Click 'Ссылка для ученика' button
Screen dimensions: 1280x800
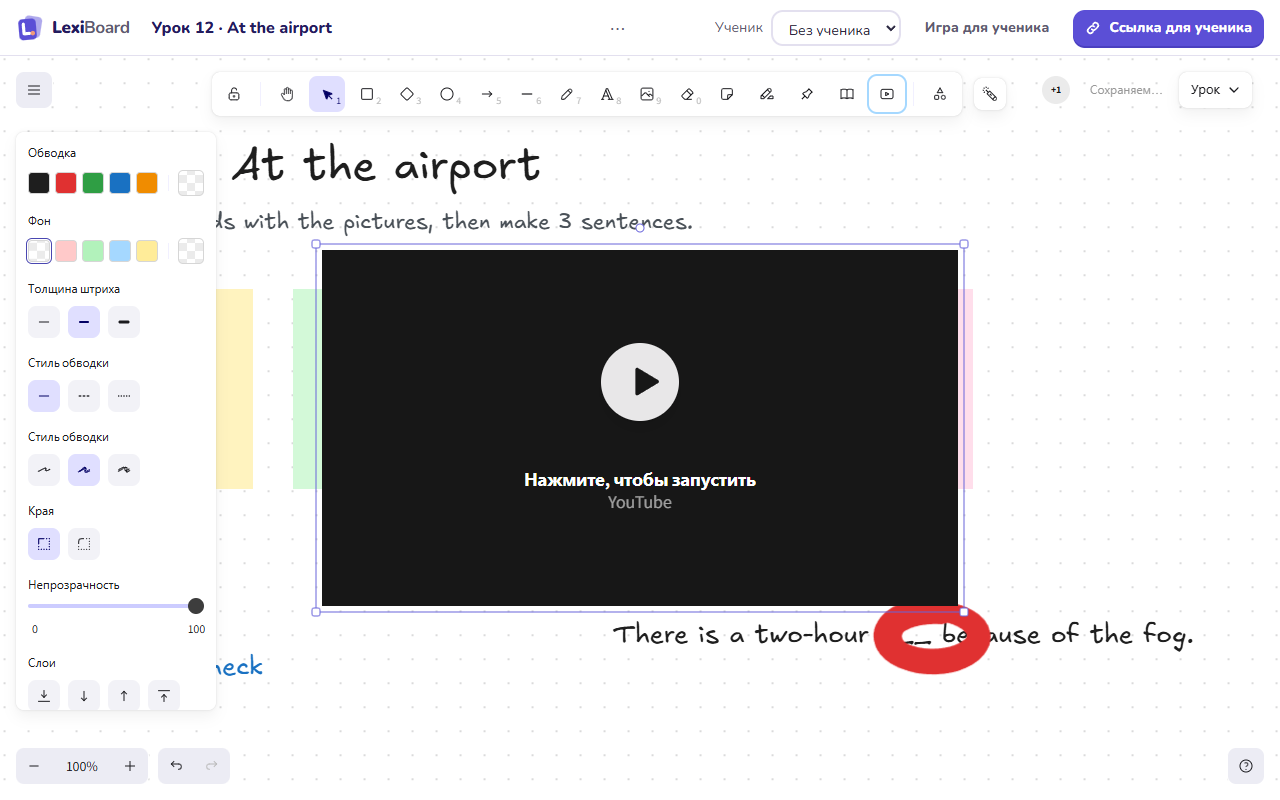1168,28
